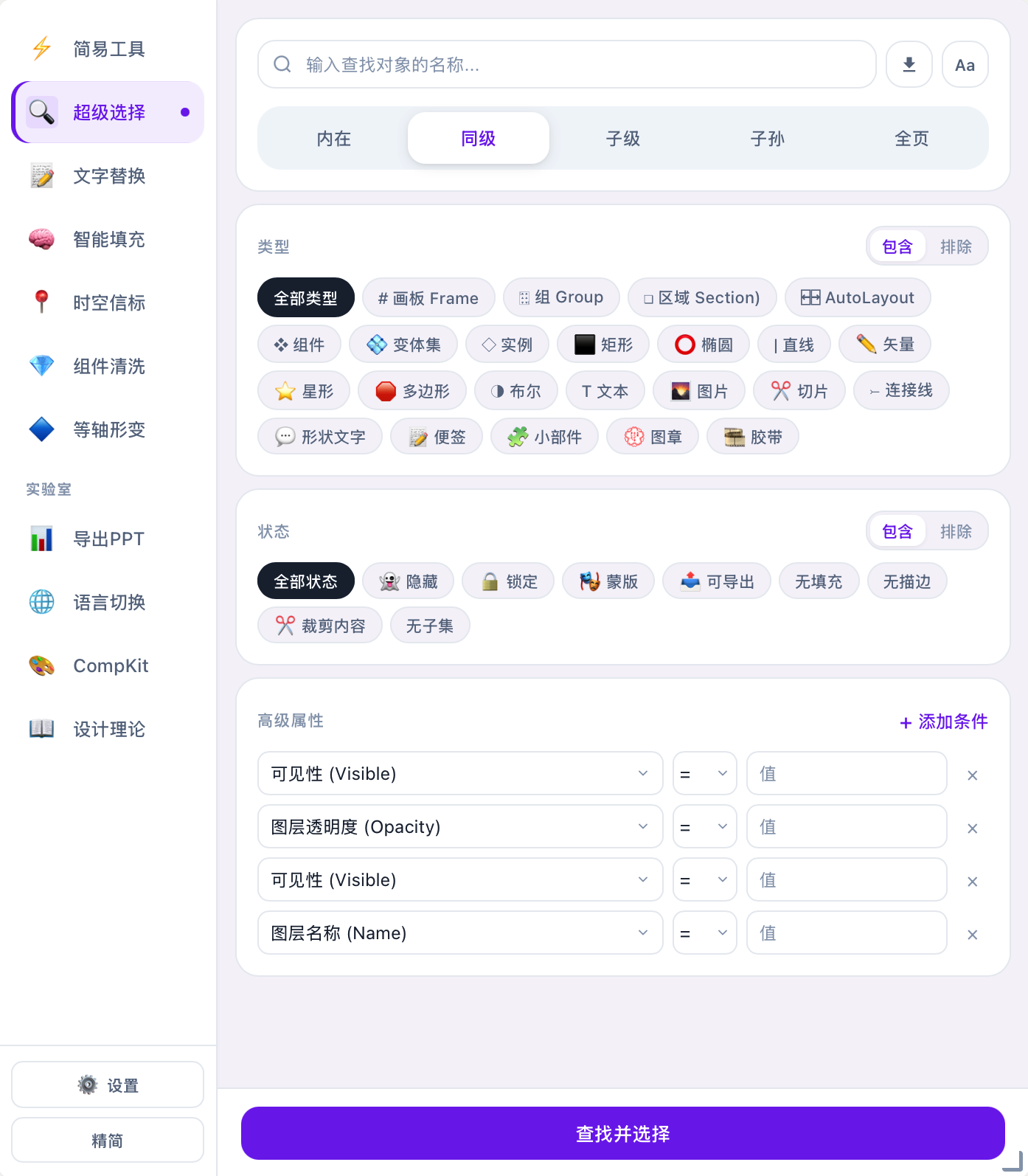Switch scope to the 子级 tab
Viewport: 1028px width, 1176px height.
623,138
